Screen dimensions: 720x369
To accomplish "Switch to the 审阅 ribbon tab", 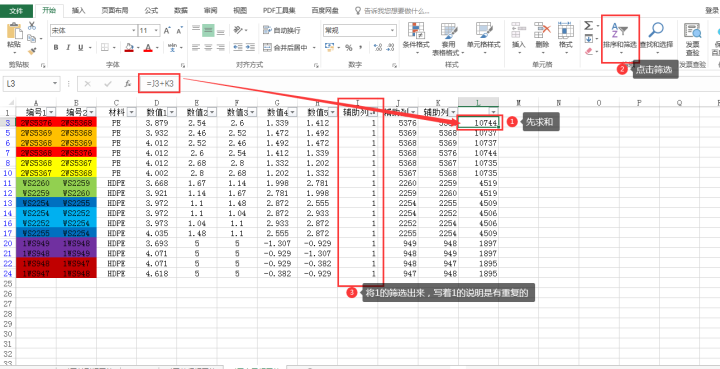I will click(211, 11).
